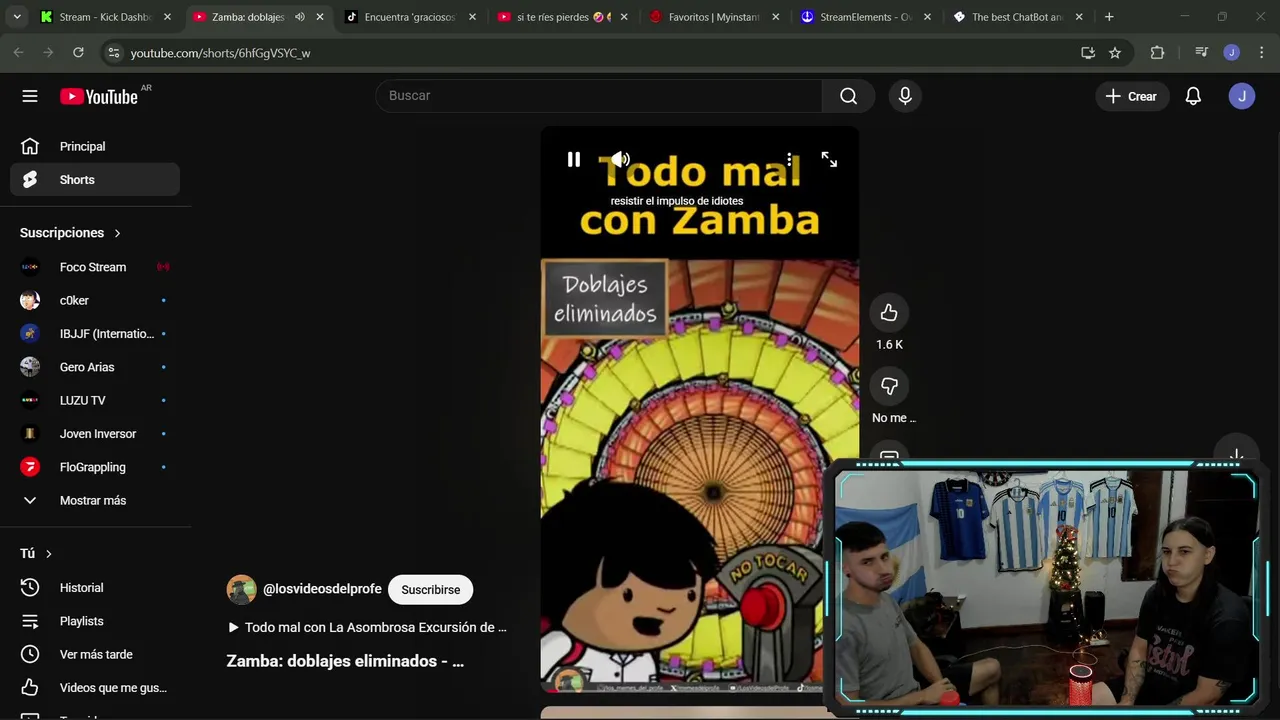This screenshot has width=1280, height=720.
Task: Switch to StreamElements tab
Action: coord(866,17)
